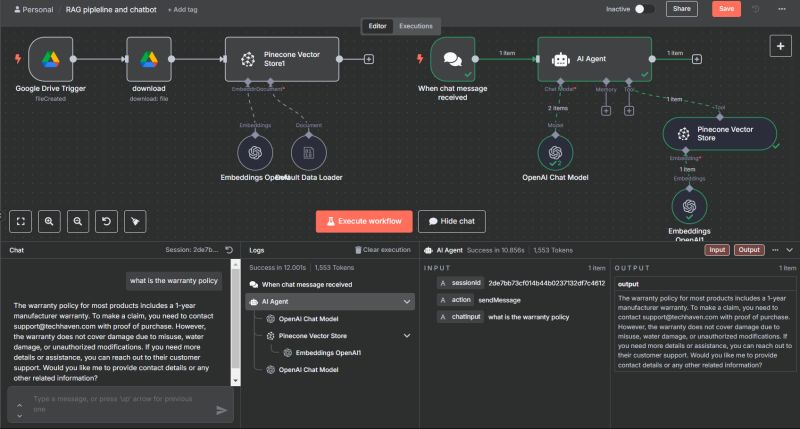
Task: Add a Memory sub-node to AI Agent
Action: [606, 111]
